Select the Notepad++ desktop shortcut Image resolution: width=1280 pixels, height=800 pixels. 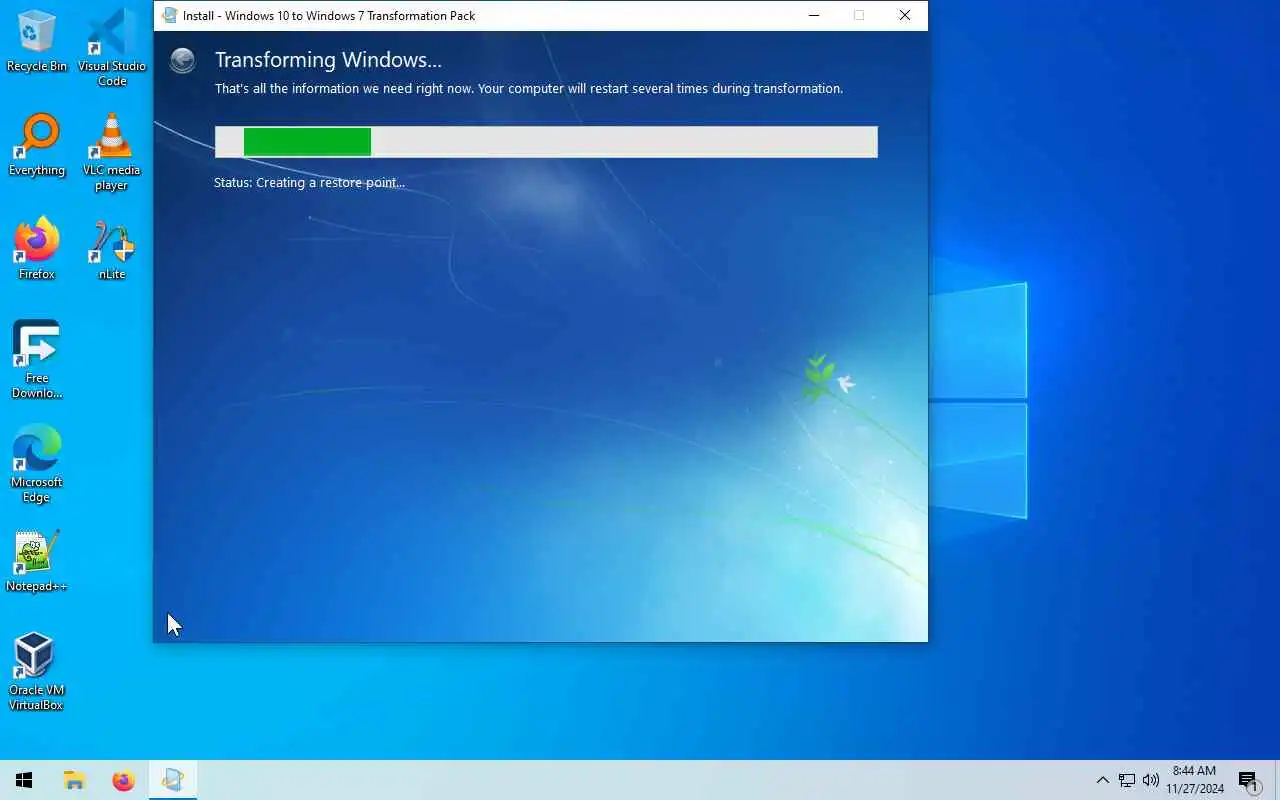37,561
